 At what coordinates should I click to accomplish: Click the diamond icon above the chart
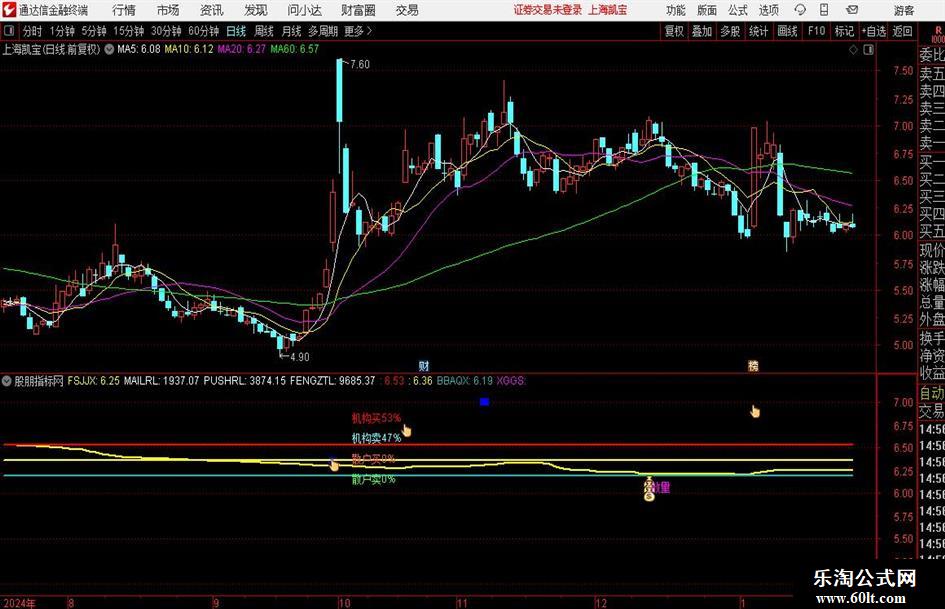click(x=853, y=49)
